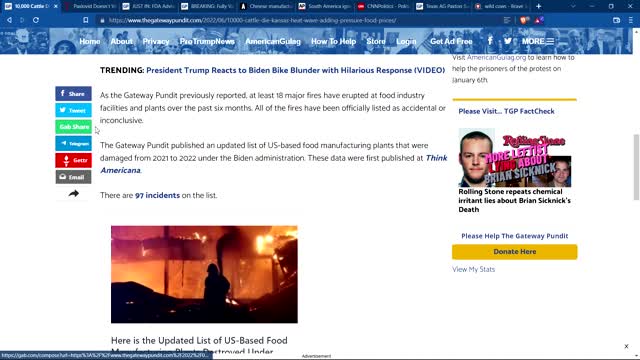Open the 97 incidents link
The height and width of the screenshot is (360, 640).
(x=157, y=195)
